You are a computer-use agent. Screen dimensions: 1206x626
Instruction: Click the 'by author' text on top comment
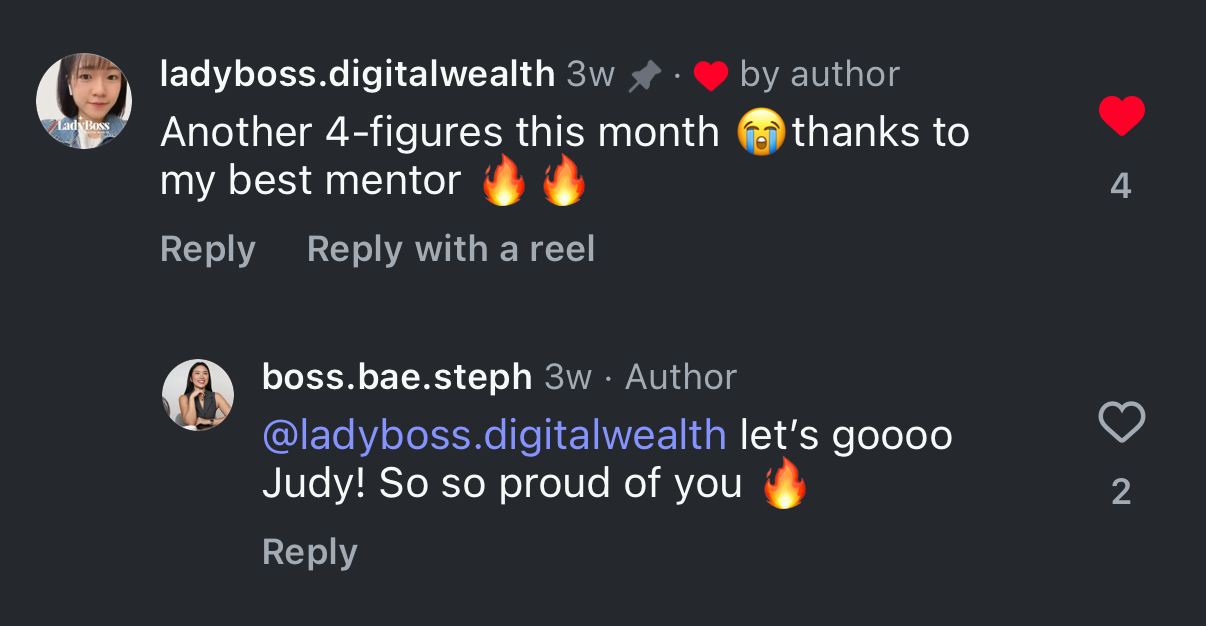click(820, 74)
